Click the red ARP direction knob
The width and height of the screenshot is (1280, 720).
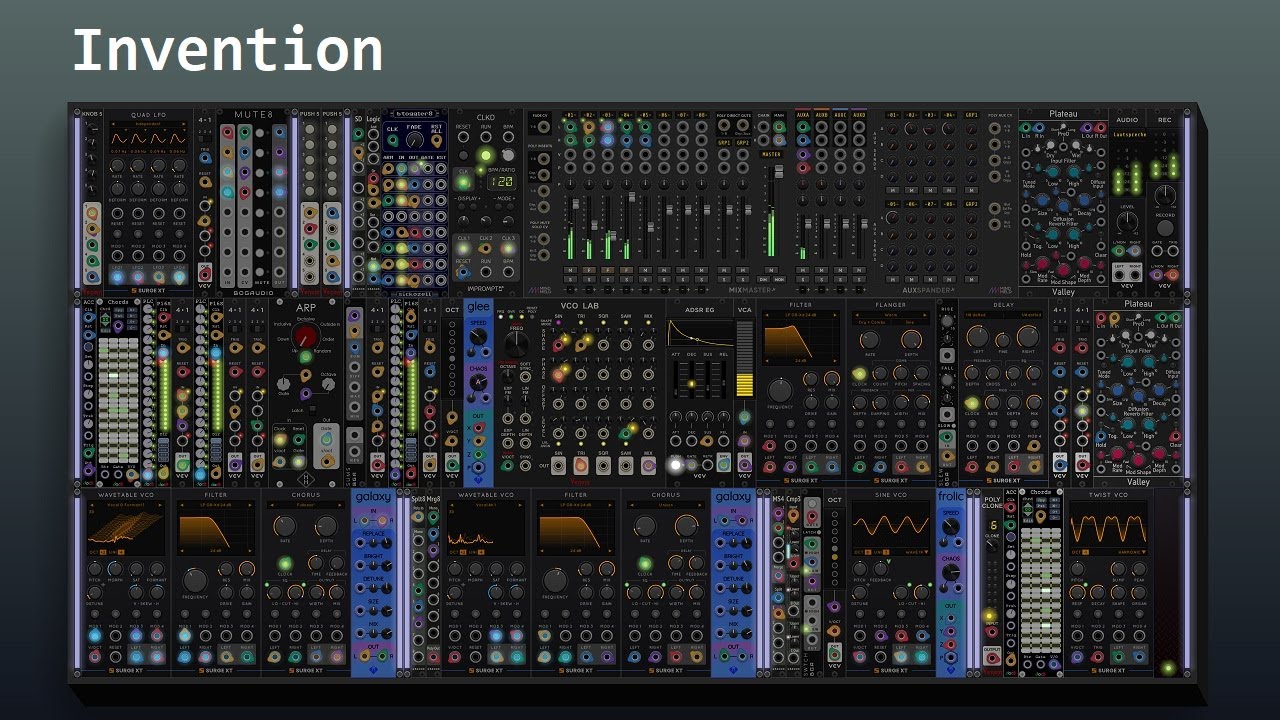(x=306, y=336)
